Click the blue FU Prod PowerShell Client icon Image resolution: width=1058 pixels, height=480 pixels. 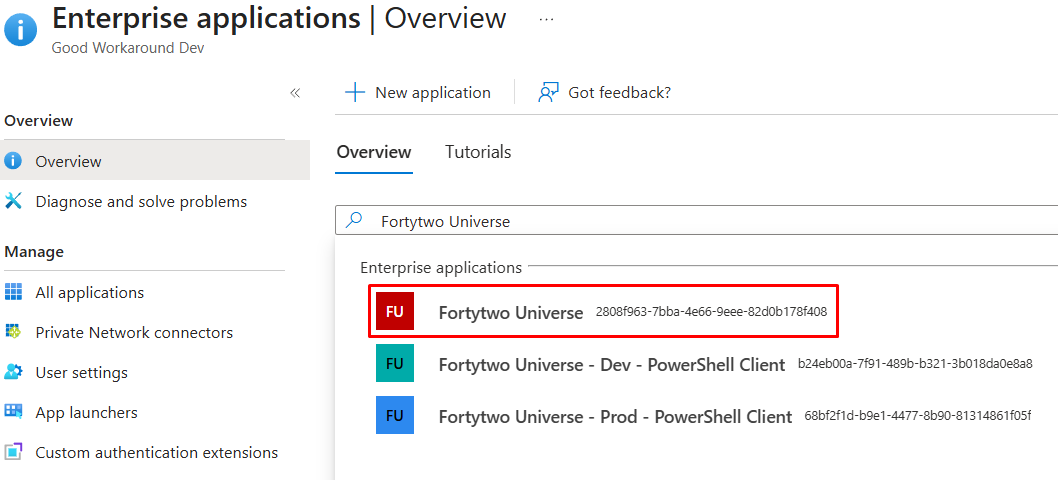(x=394, y=415)
